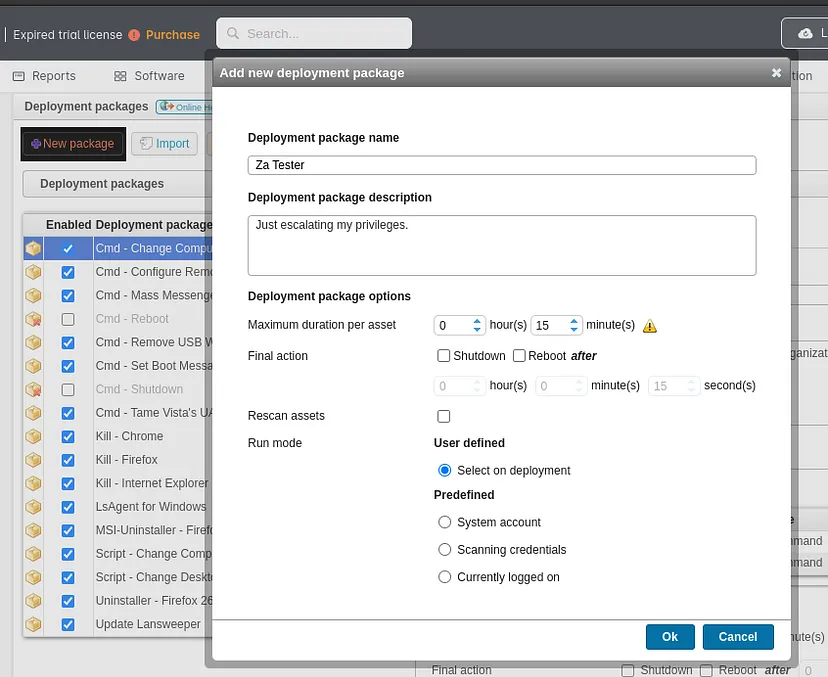Click the expired license warning icon
This screenshot has width=828, height=677.
pyautogui.click(x=134, y=35)
